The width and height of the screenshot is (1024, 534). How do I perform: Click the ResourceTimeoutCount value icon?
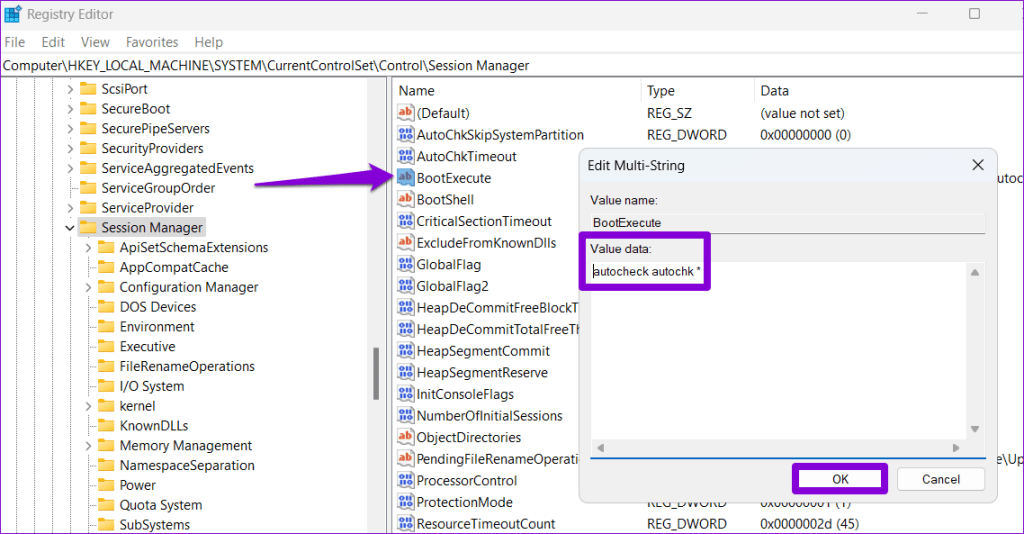pos(406,523)
